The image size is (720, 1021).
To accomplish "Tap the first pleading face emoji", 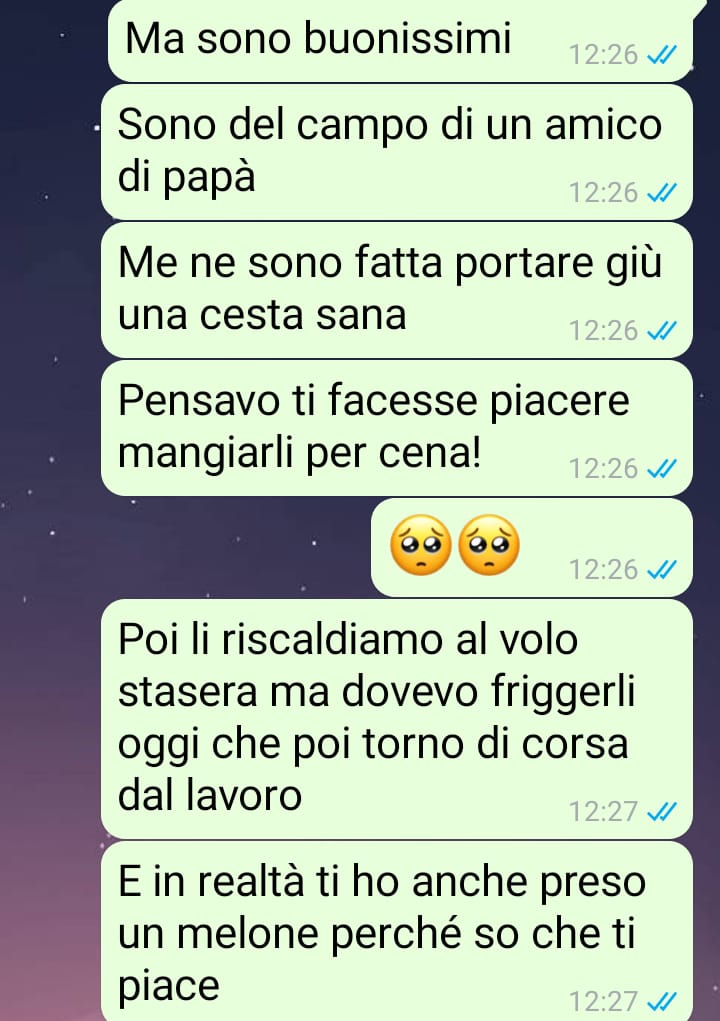I will tap(421, 544).
